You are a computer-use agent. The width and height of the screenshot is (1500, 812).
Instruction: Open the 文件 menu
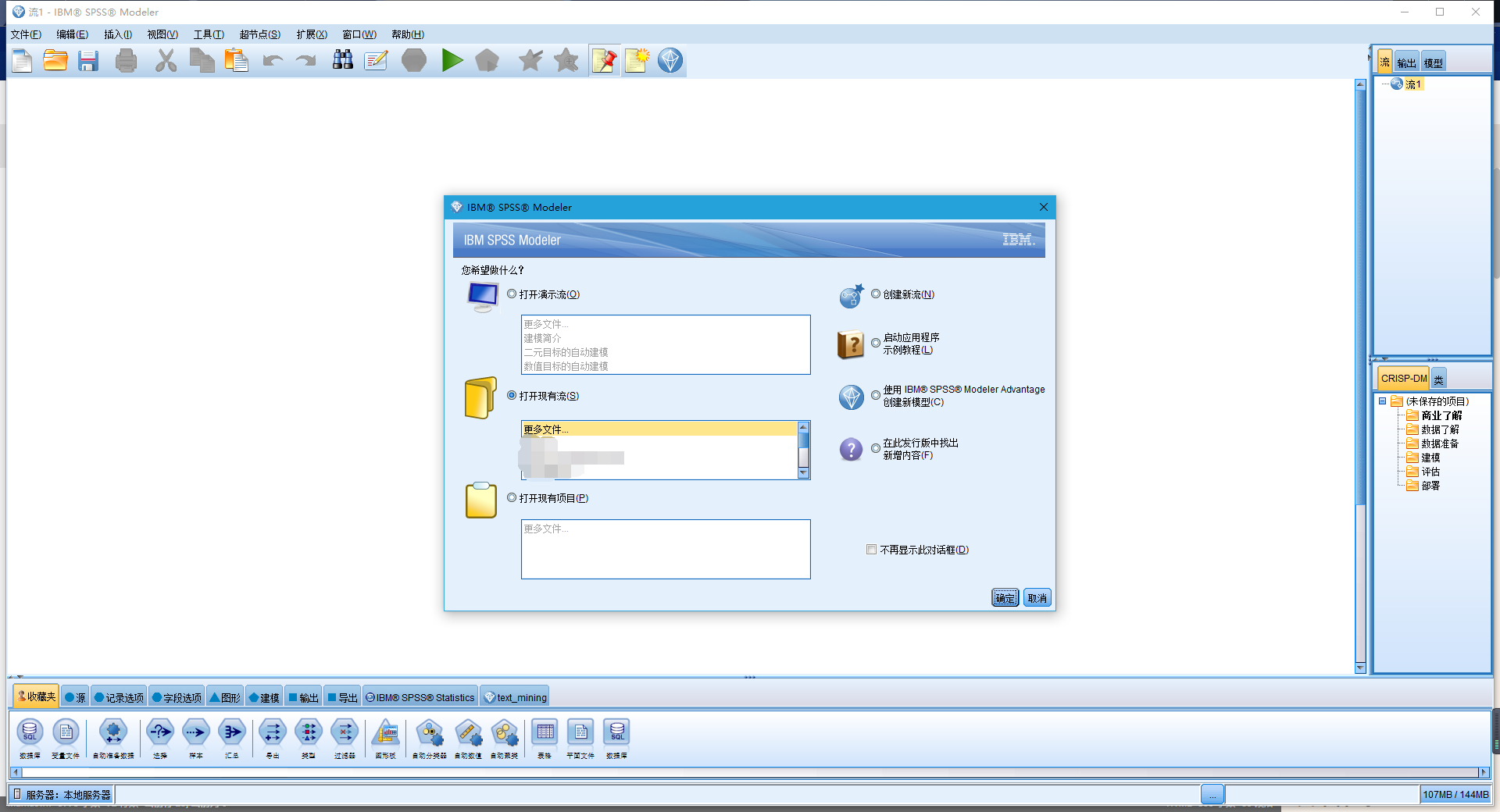pos(26,34)
